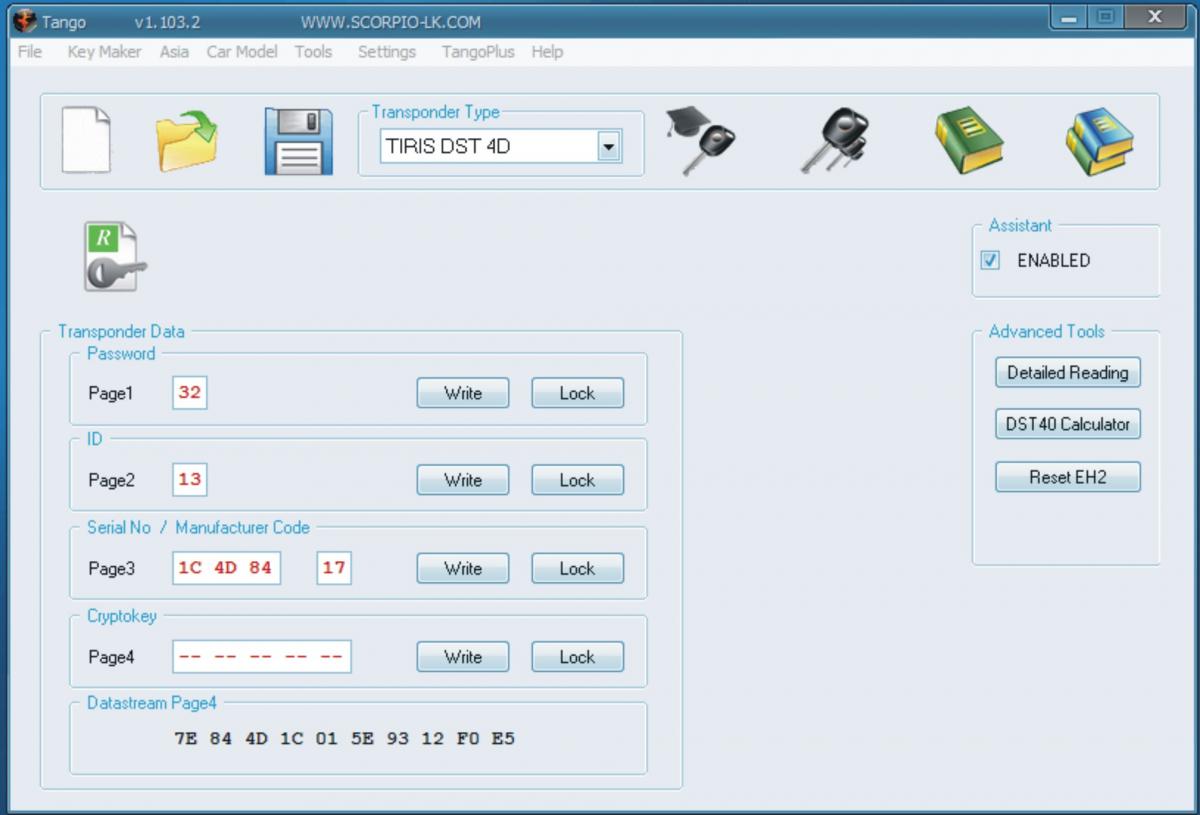The height and width of the screenshot is (815, 1200).
Task: Open the File menu
Action: 30,52
